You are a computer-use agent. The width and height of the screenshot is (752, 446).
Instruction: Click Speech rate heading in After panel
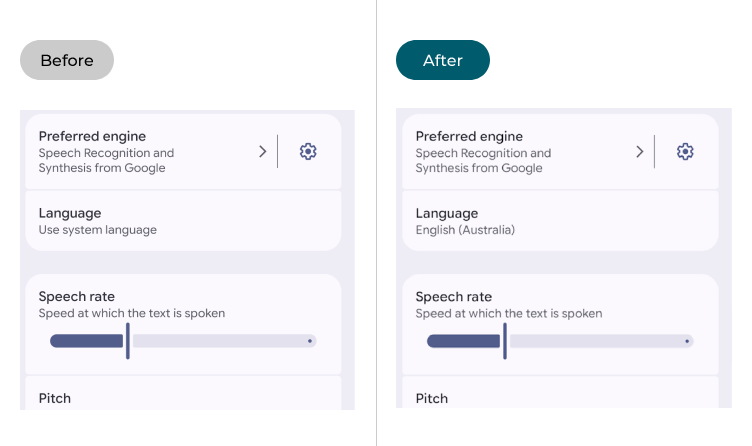tap(454, 296)
